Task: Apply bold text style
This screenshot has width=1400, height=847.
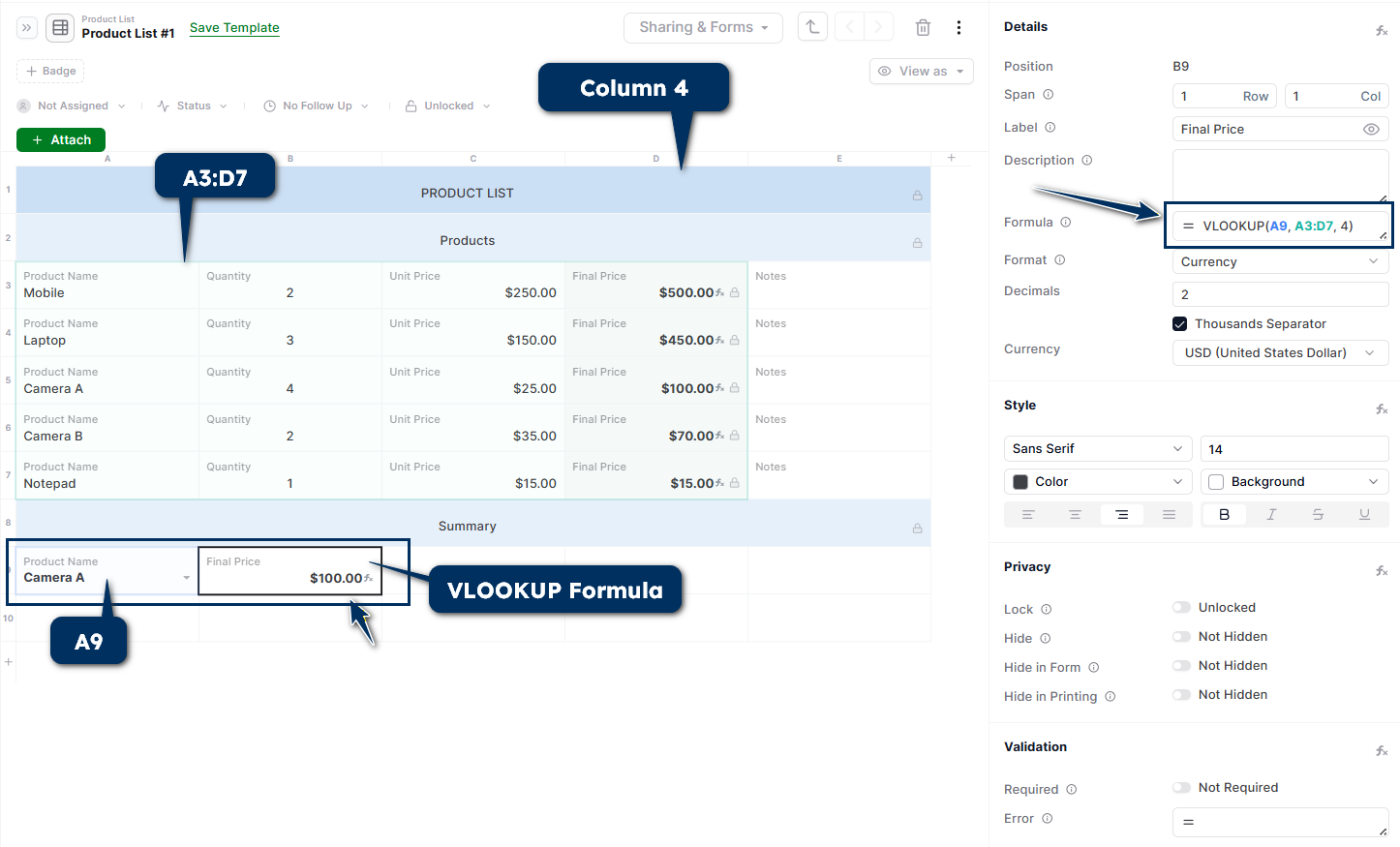Action: (1224, 515)
